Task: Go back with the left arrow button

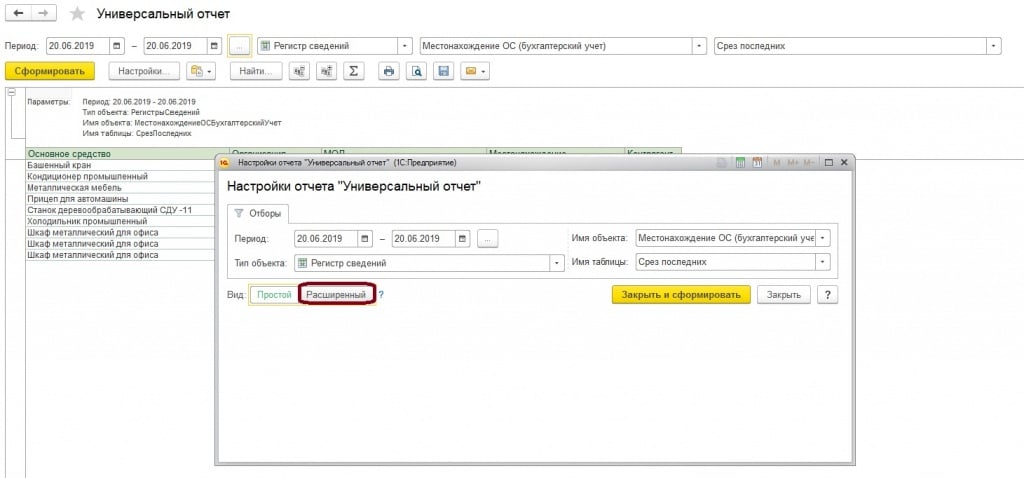Action: click(x=18, y=15)
